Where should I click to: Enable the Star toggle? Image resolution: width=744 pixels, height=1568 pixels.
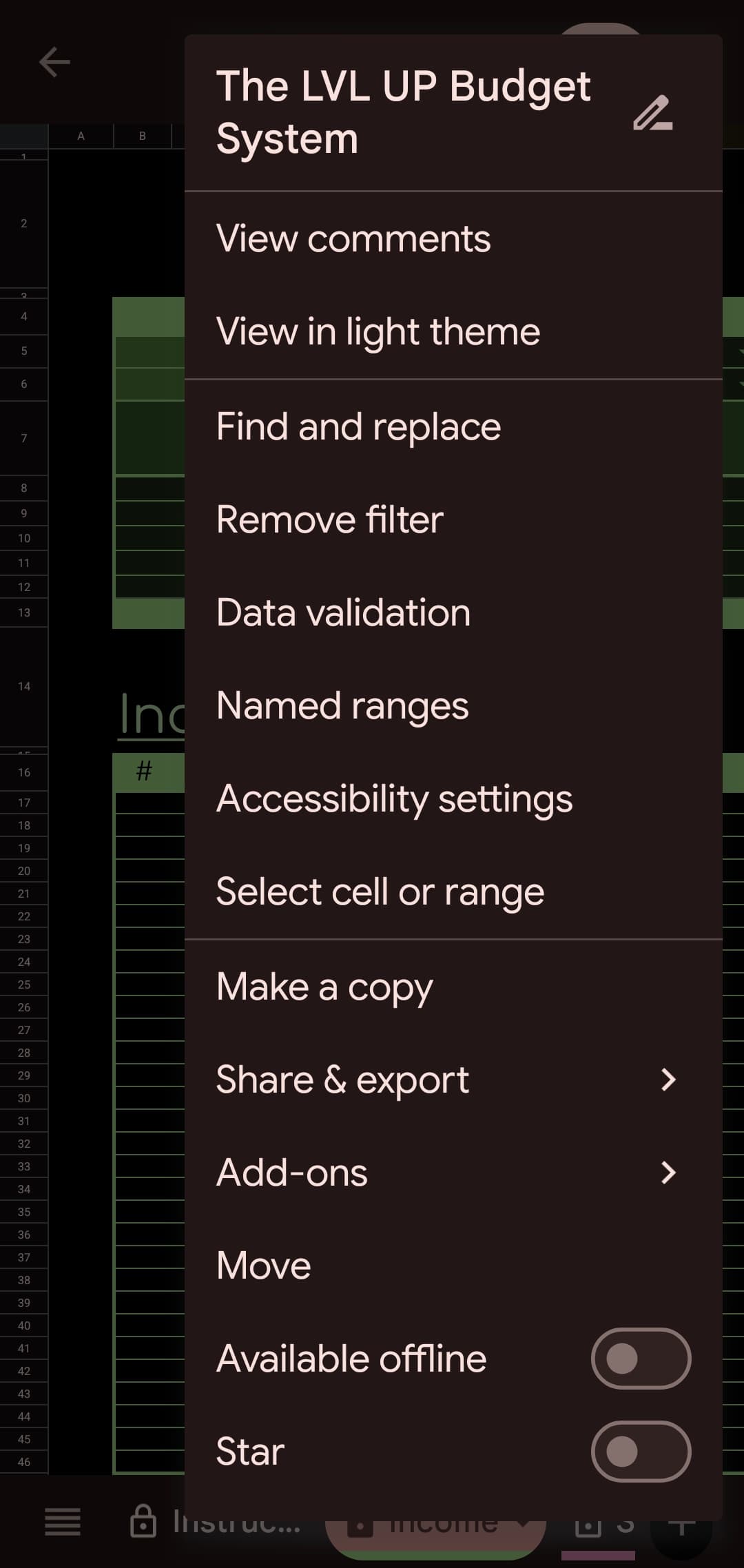click(x=641, y=1451)
